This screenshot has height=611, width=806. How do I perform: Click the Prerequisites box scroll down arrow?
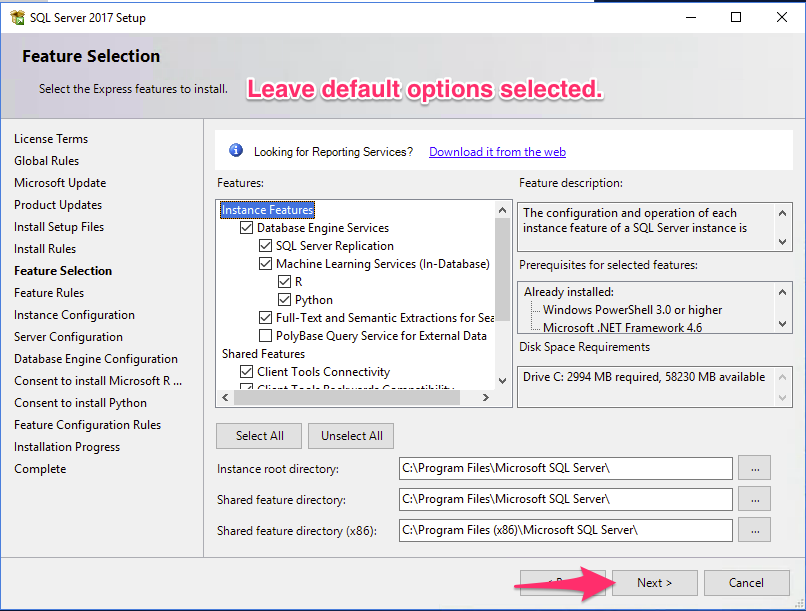point(782,323)
